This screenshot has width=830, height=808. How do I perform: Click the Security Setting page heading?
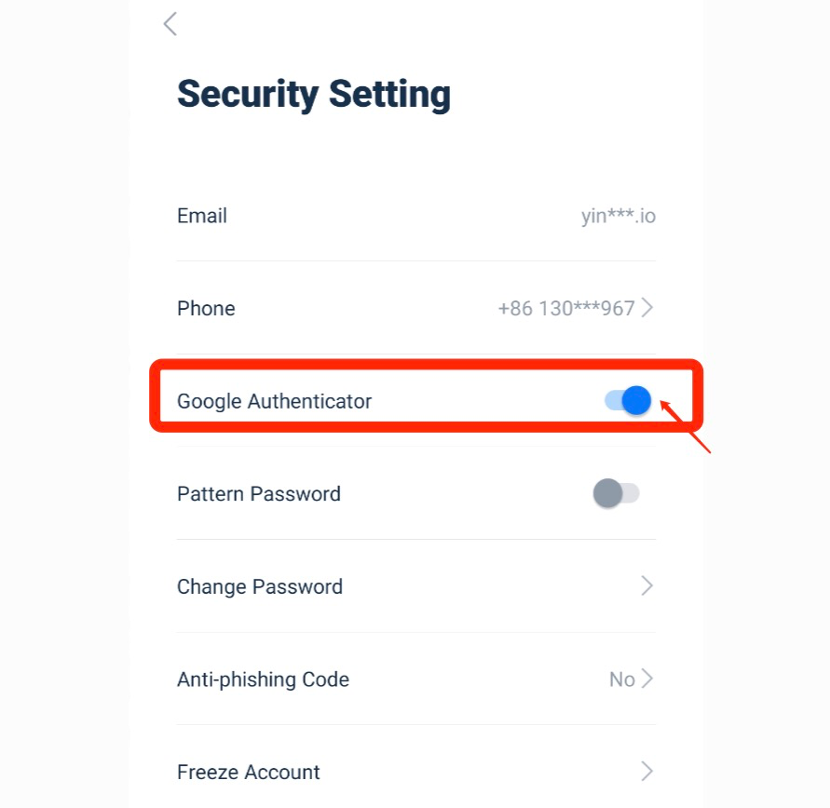coord(314,94)
